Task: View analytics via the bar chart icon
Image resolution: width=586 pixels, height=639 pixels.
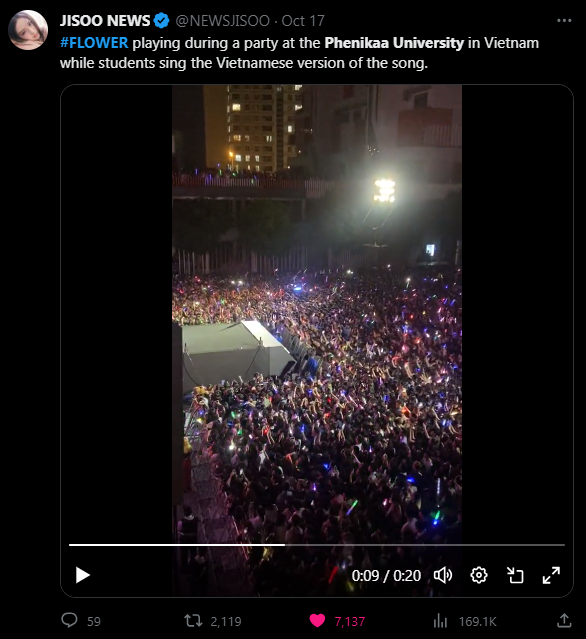Action: click(x=440, y=621)
